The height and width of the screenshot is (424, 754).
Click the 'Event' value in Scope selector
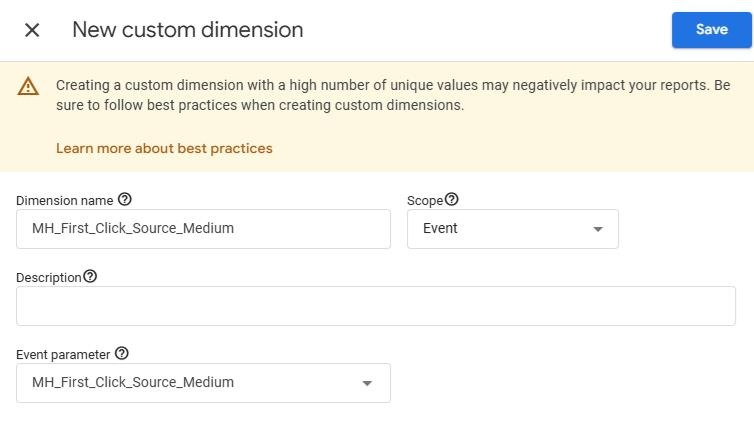pyautogui.click(x=441, y=228)
